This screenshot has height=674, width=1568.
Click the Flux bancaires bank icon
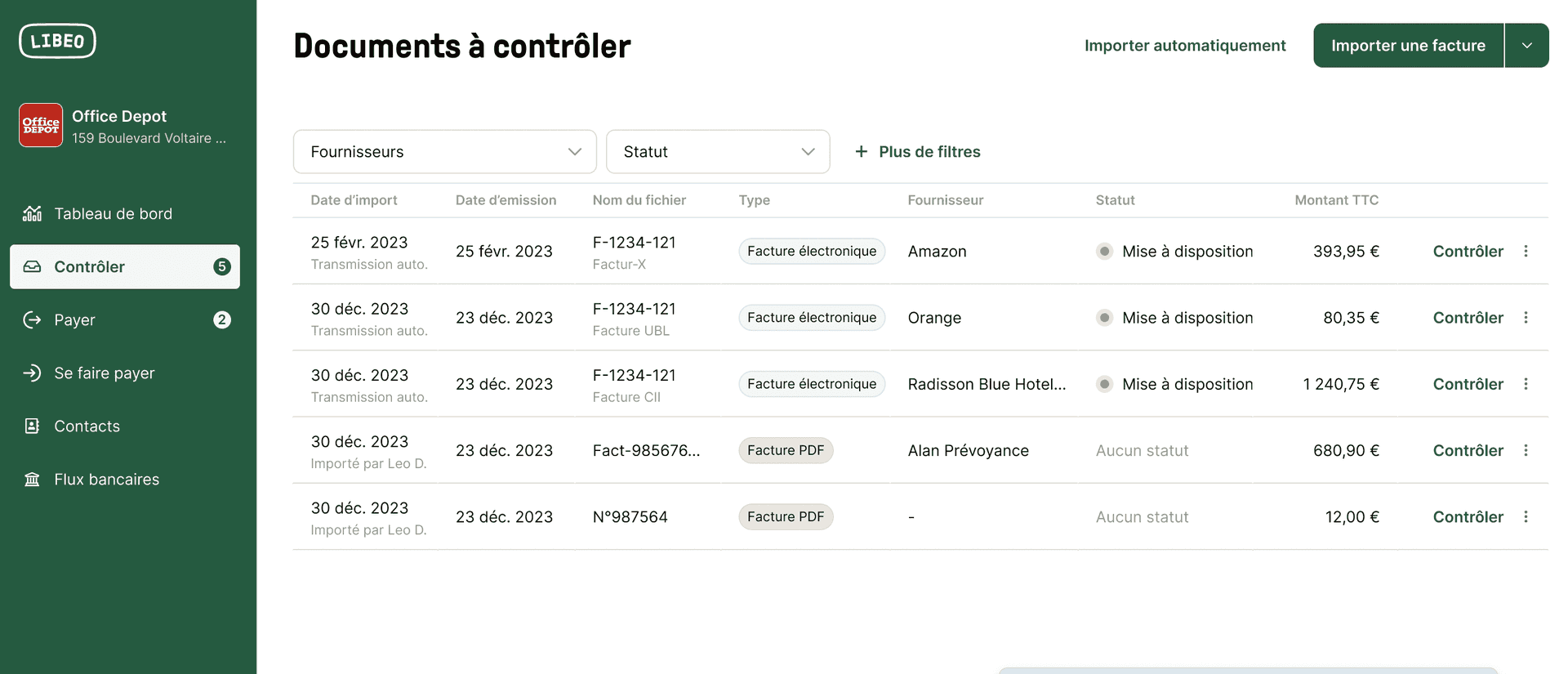(31, 479)
